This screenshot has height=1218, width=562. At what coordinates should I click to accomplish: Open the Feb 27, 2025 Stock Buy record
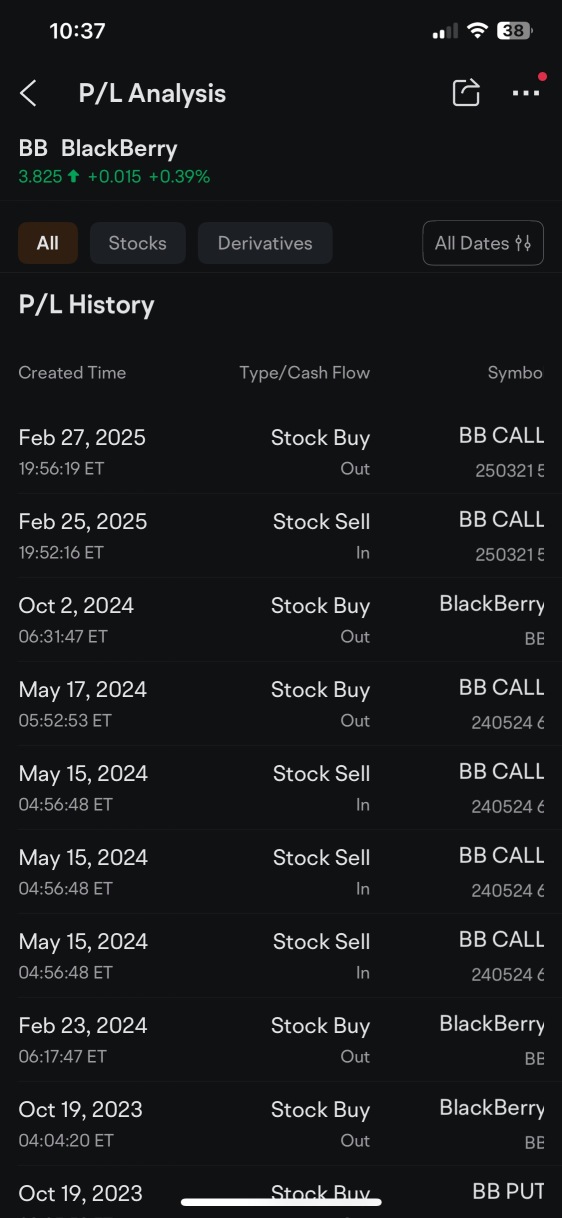click(281, 452)
